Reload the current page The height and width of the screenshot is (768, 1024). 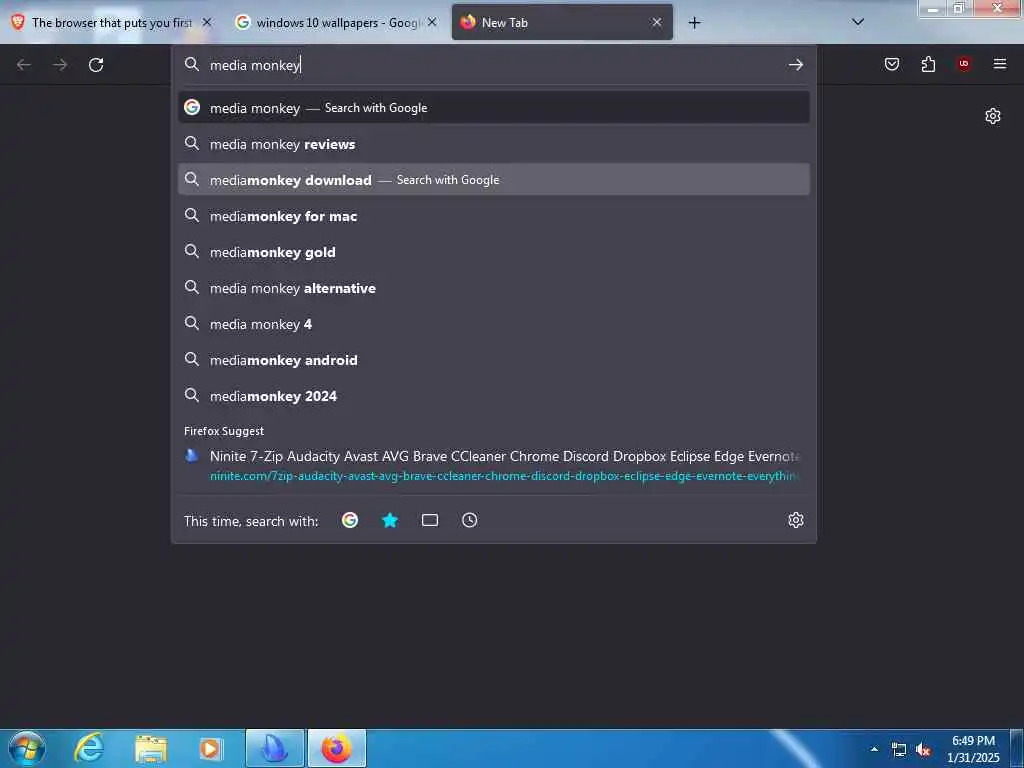[96, 65]
